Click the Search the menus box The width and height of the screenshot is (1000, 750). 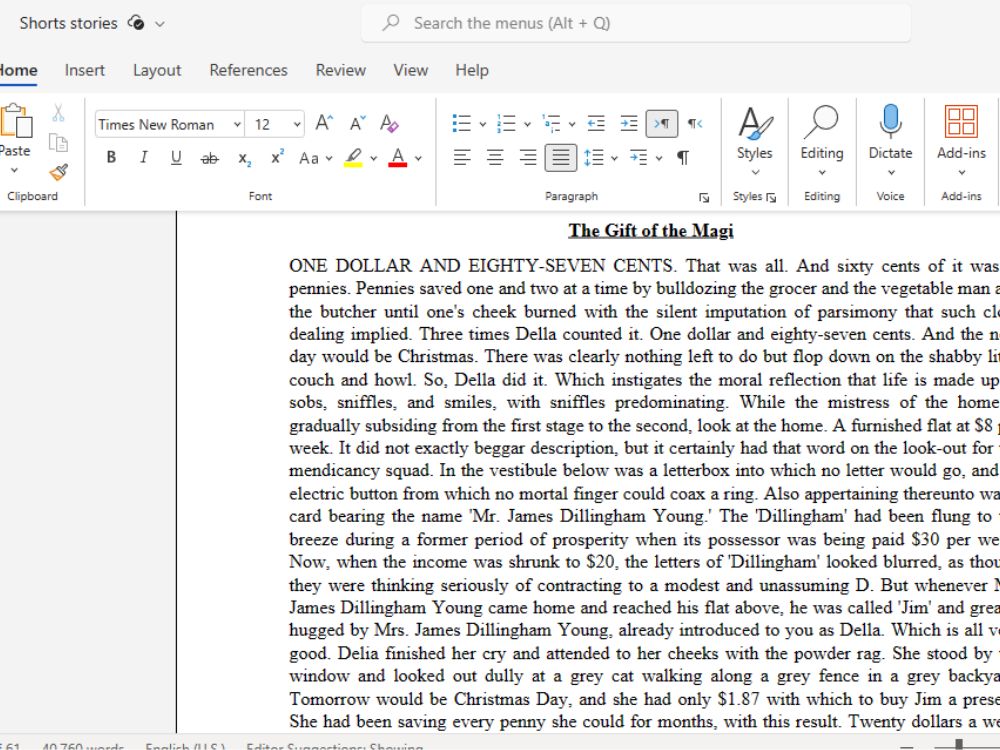click(x=636, y=24)
